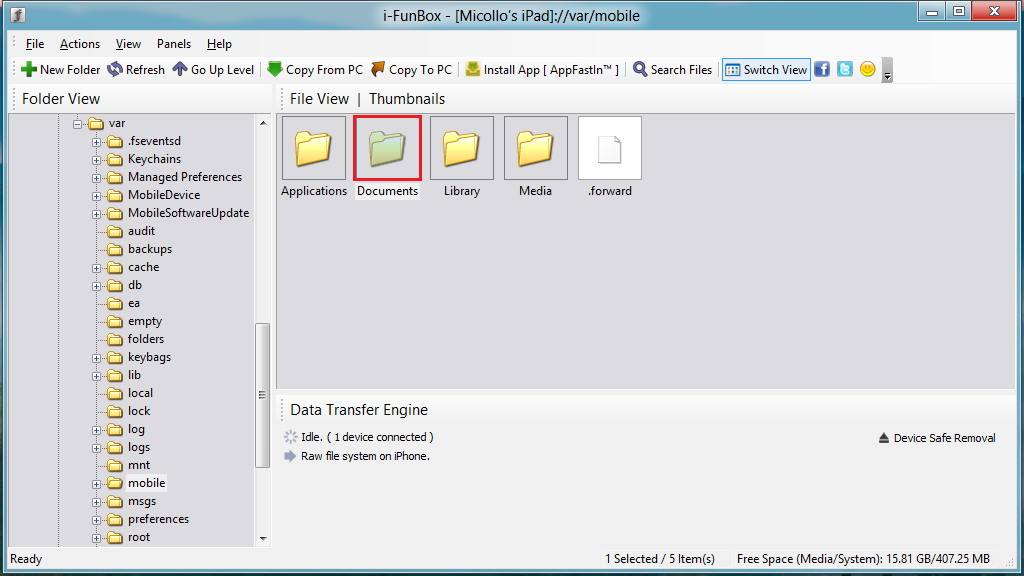Select mnt folder in tree
This screenshot has height=576, width=1024.
tap(138, 465)
